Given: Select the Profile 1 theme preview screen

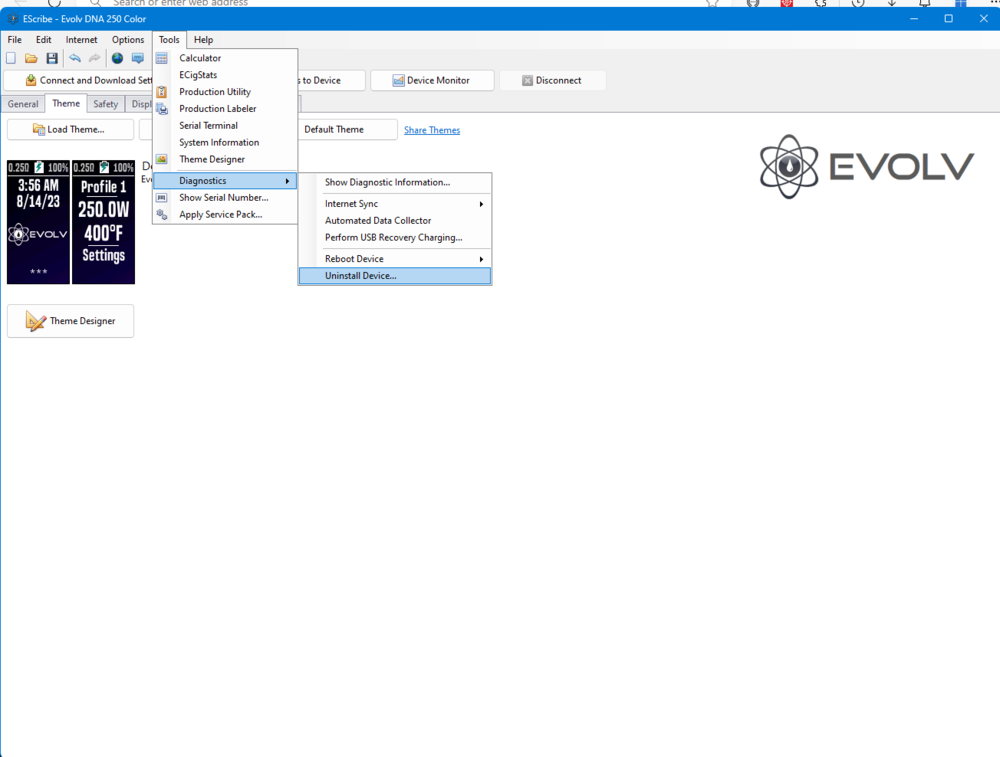Looking at the screenshot, I should [103, 221].
